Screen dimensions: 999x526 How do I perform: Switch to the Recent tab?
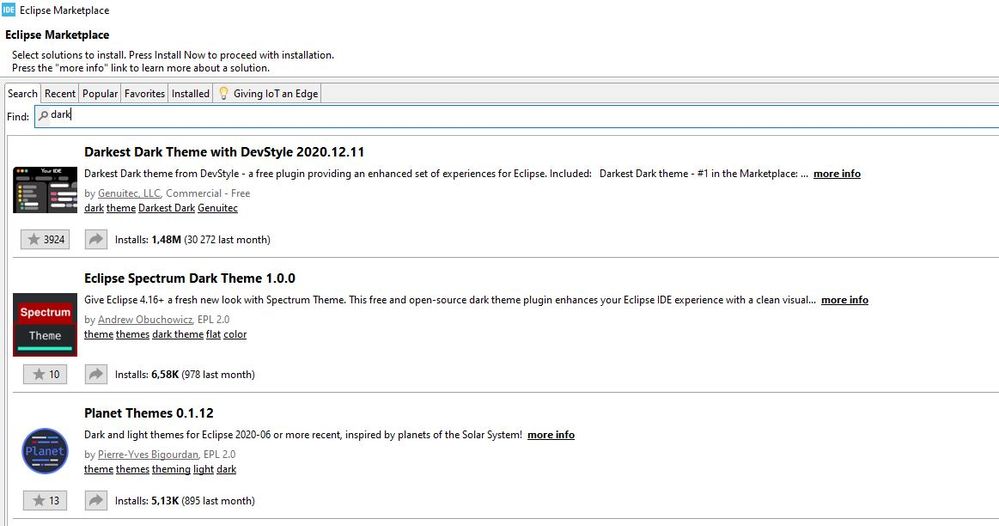coord(60,94)
